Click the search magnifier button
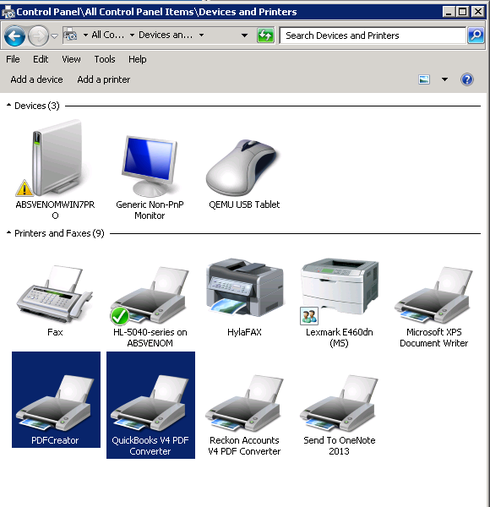 click(476, 35)
